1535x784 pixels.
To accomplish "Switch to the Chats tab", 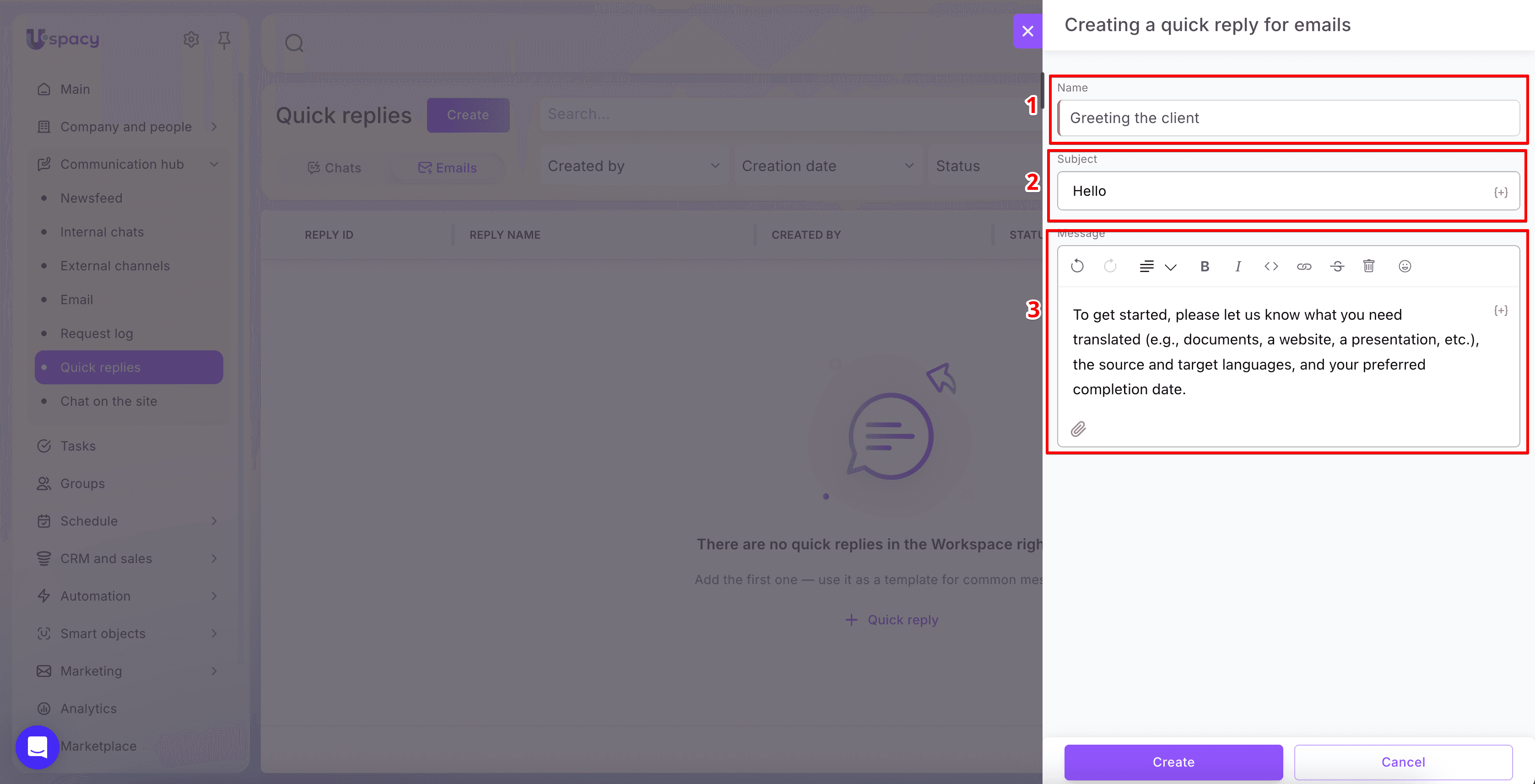I will (x=334, y=168).
